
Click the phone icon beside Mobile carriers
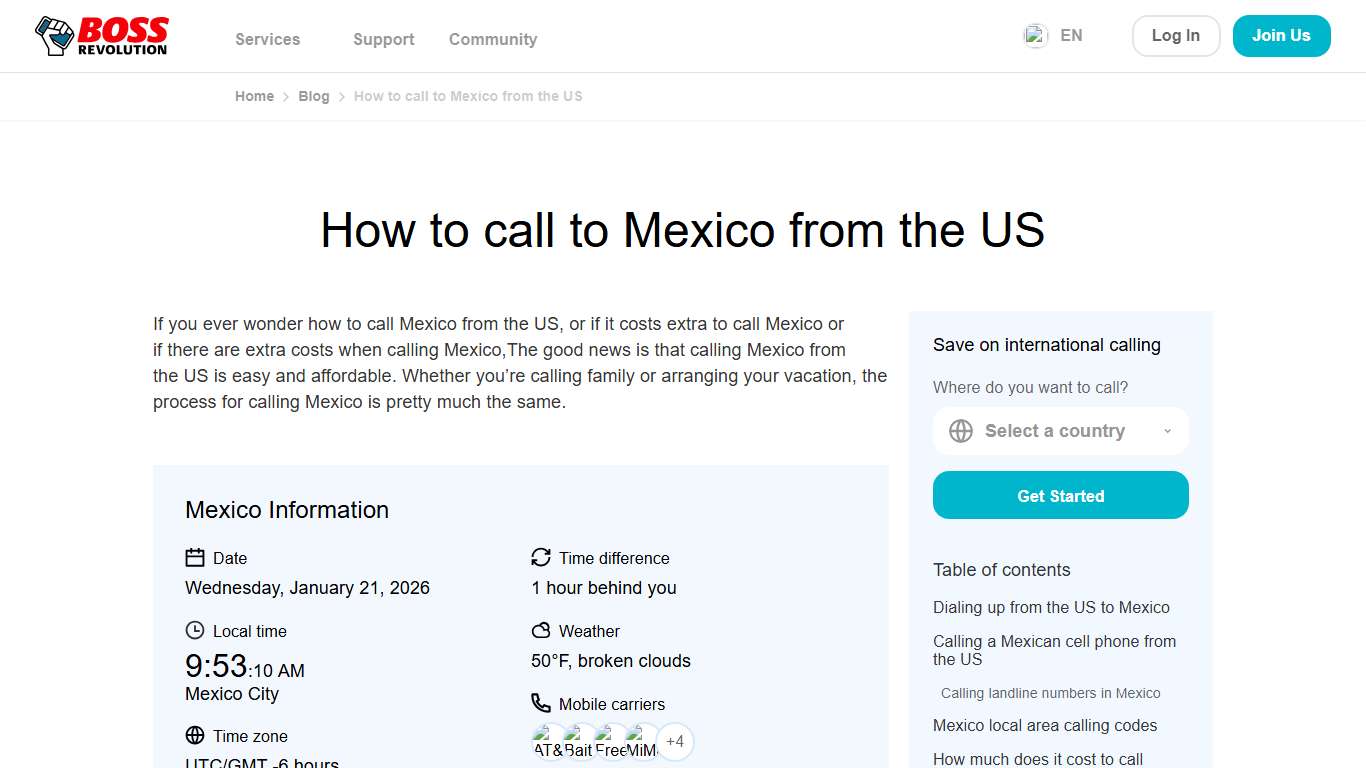(x=541, y=703)
